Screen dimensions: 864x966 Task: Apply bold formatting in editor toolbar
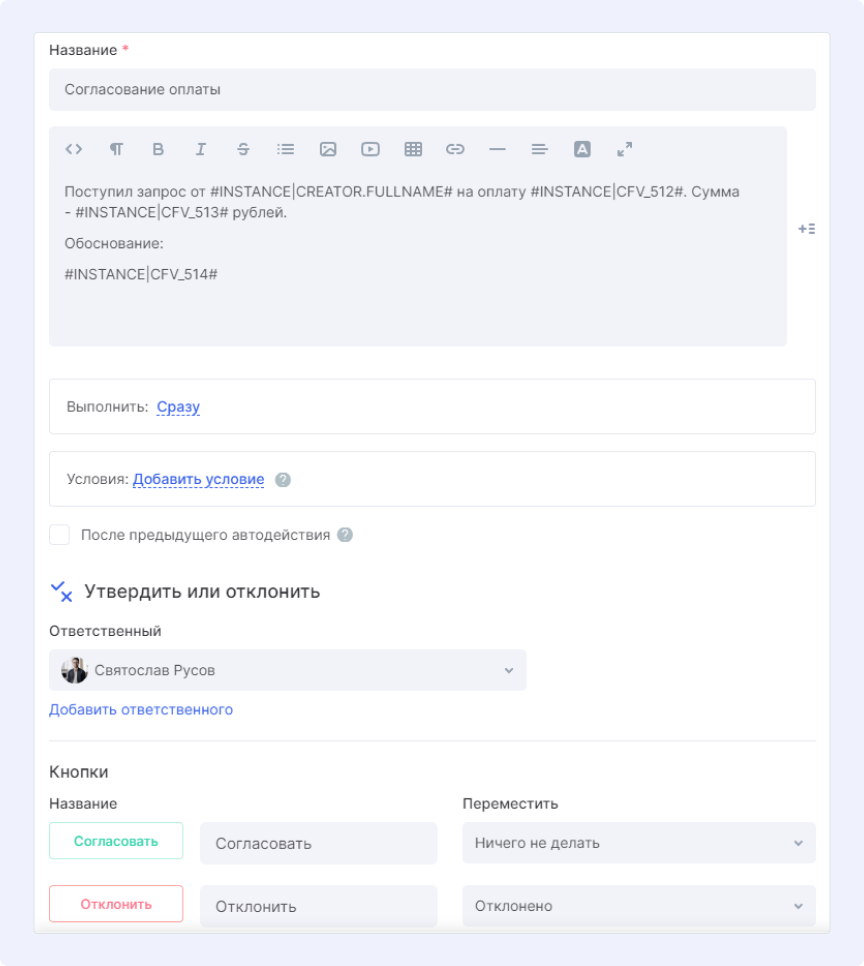[x=158, y=149]
